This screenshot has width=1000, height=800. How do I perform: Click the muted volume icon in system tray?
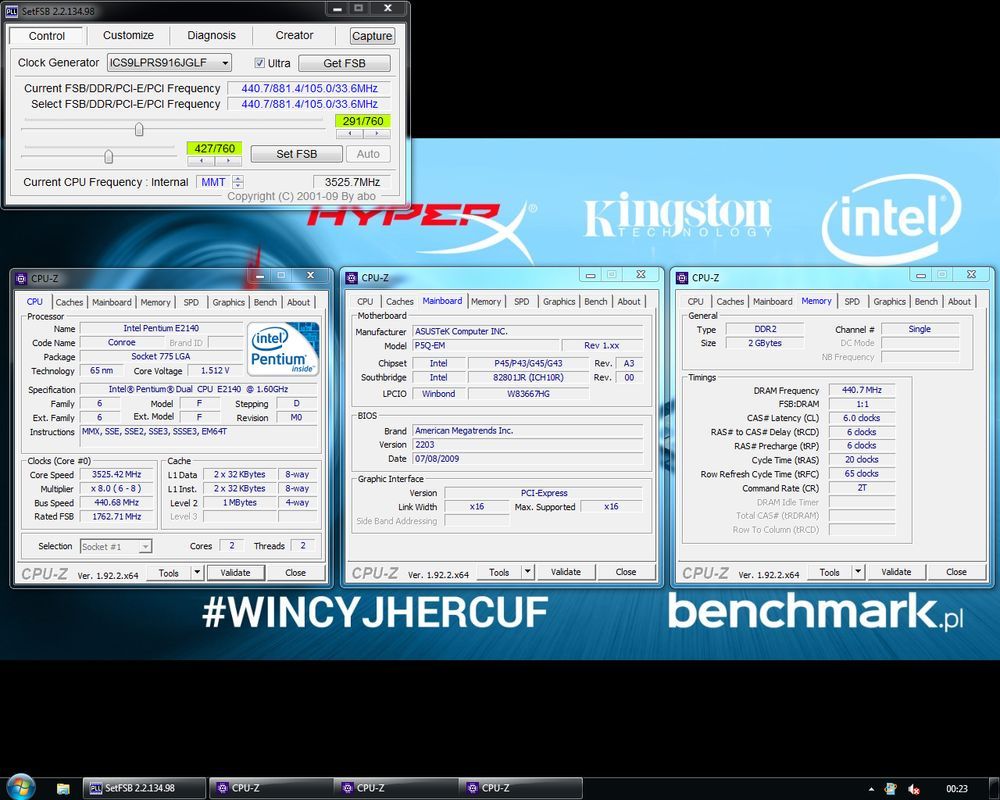click(914, 789)
